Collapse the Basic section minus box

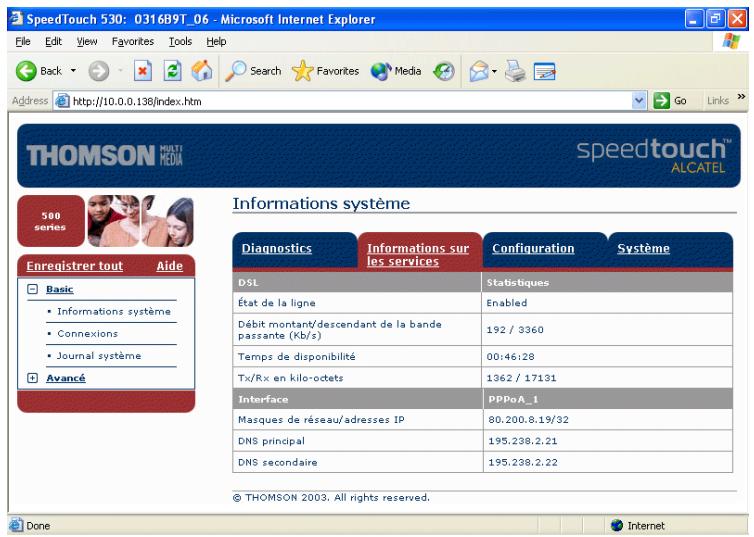[32, 289]
